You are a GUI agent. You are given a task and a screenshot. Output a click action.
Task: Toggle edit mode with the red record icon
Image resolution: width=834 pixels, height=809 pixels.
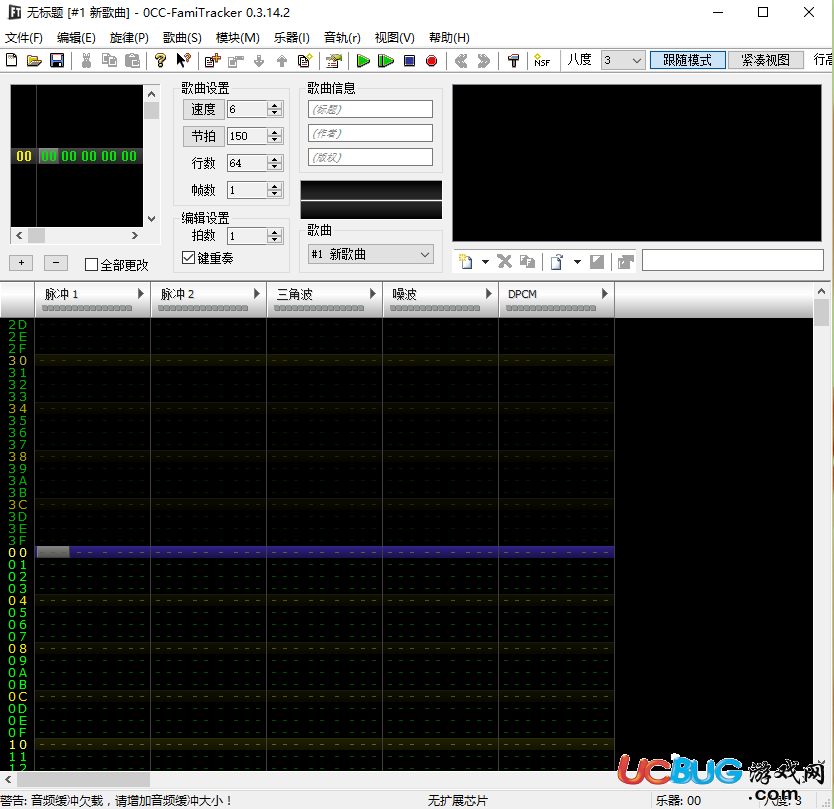point(432,61)
